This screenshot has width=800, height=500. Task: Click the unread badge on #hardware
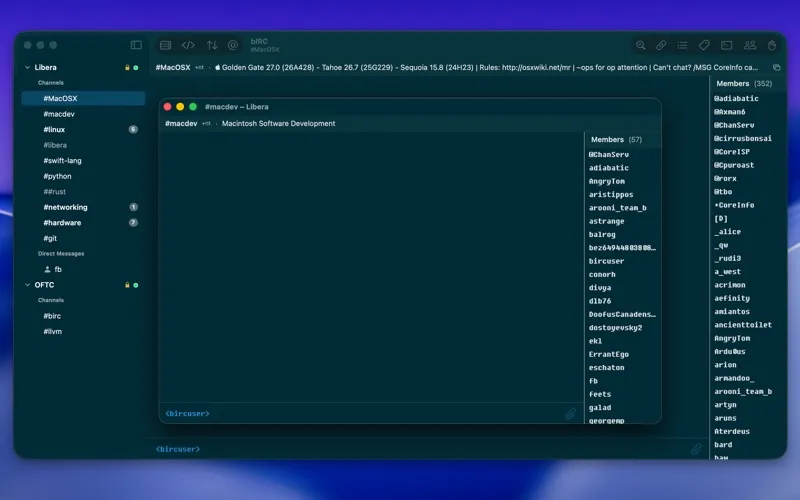133,222
